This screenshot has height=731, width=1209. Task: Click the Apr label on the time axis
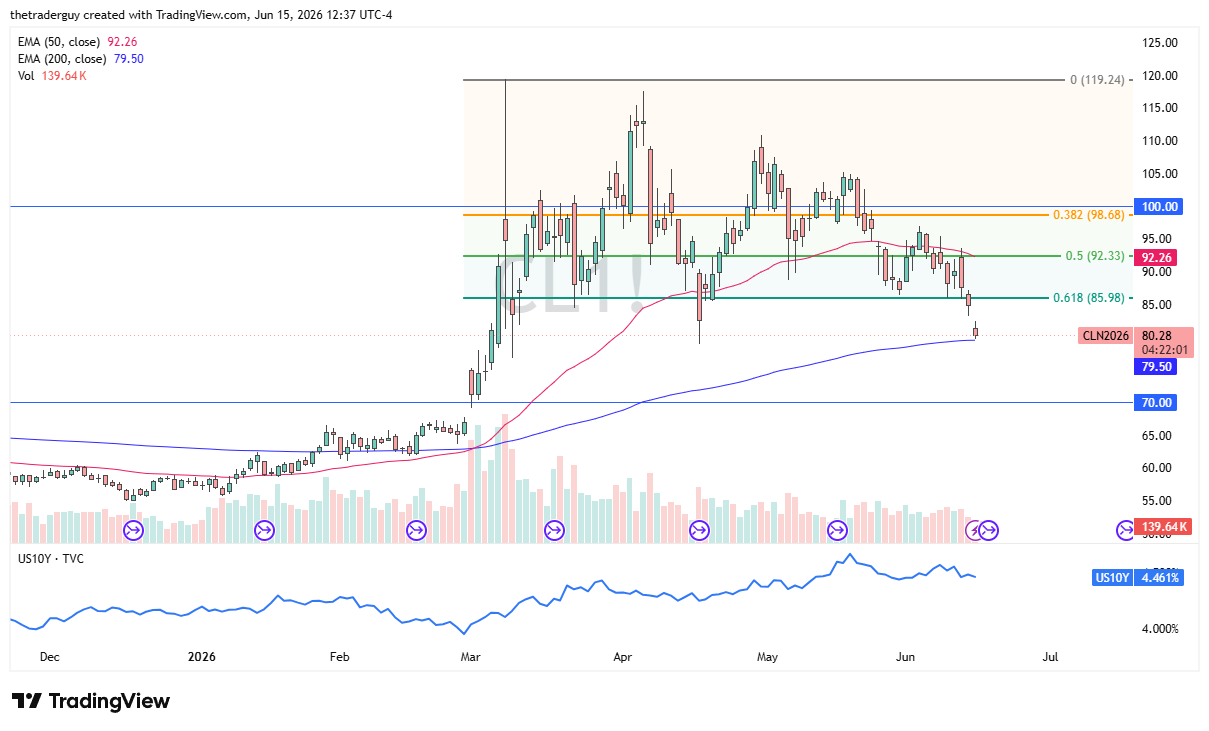pyautogui.click(x=622, y=657)
